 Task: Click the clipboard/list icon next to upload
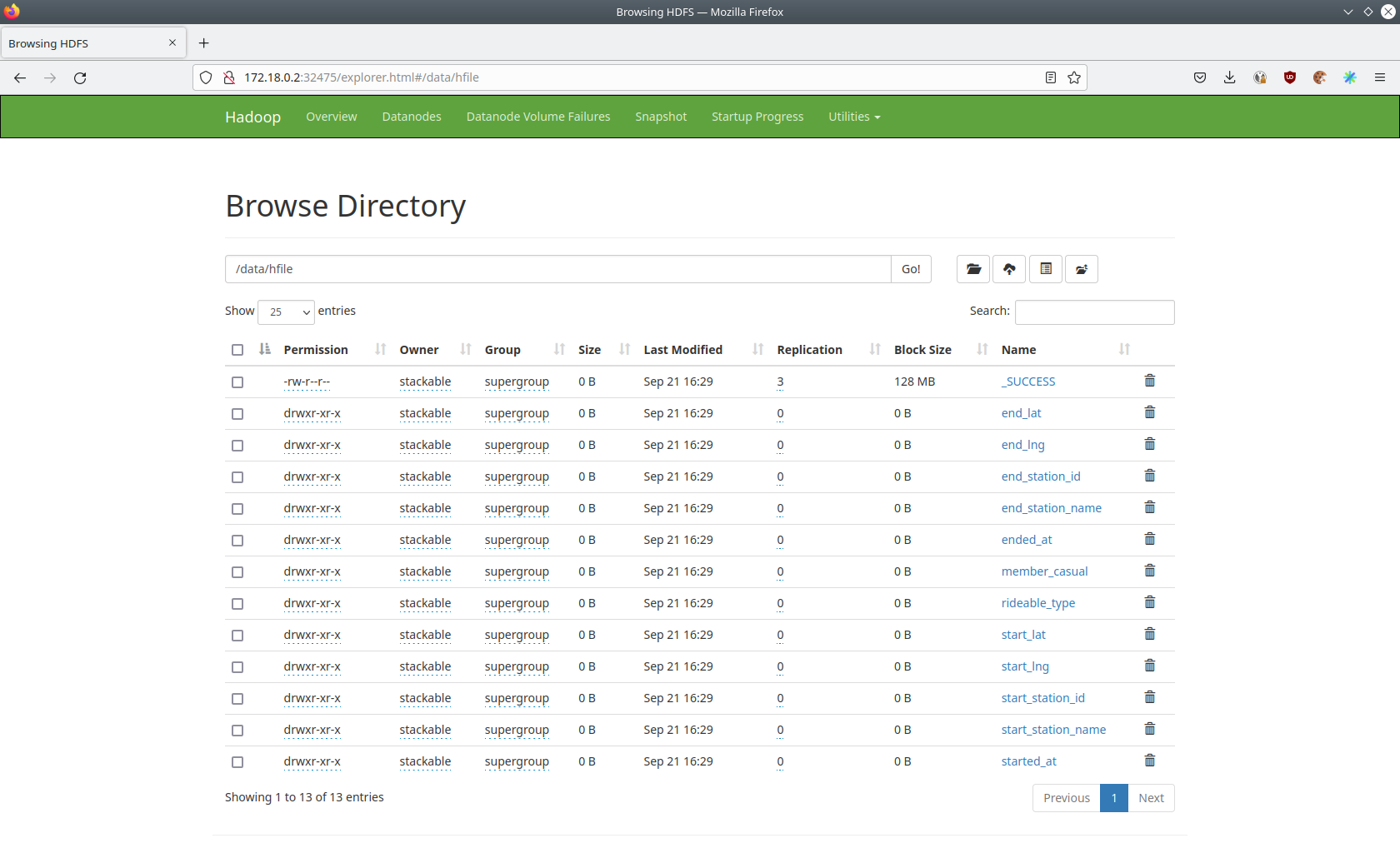[1046, 269]
